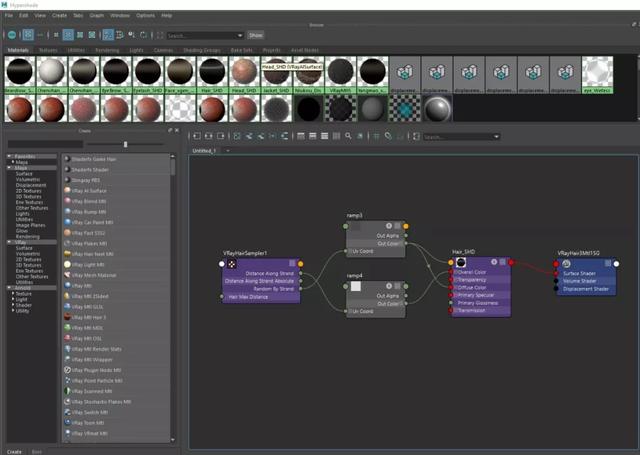Toggle view mode square on Hair_SHD node

[x=502, y=262]
